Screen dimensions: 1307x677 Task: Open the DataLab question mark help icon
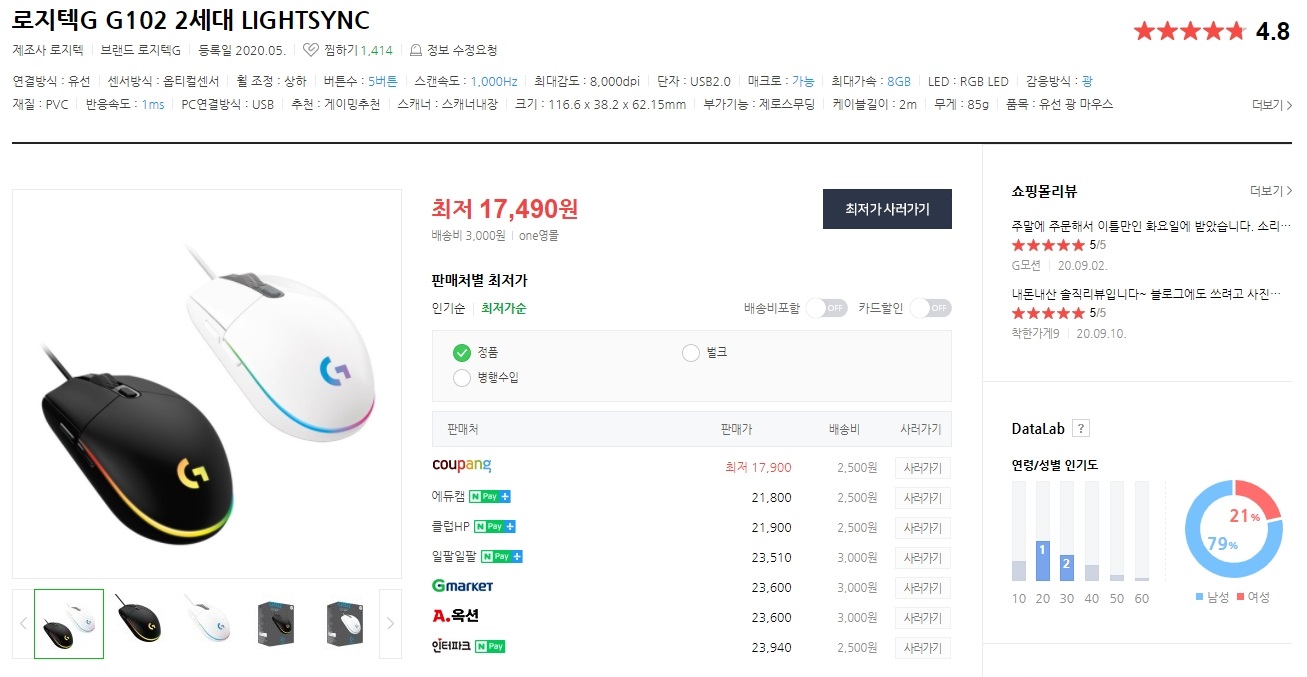(1080, 429)
